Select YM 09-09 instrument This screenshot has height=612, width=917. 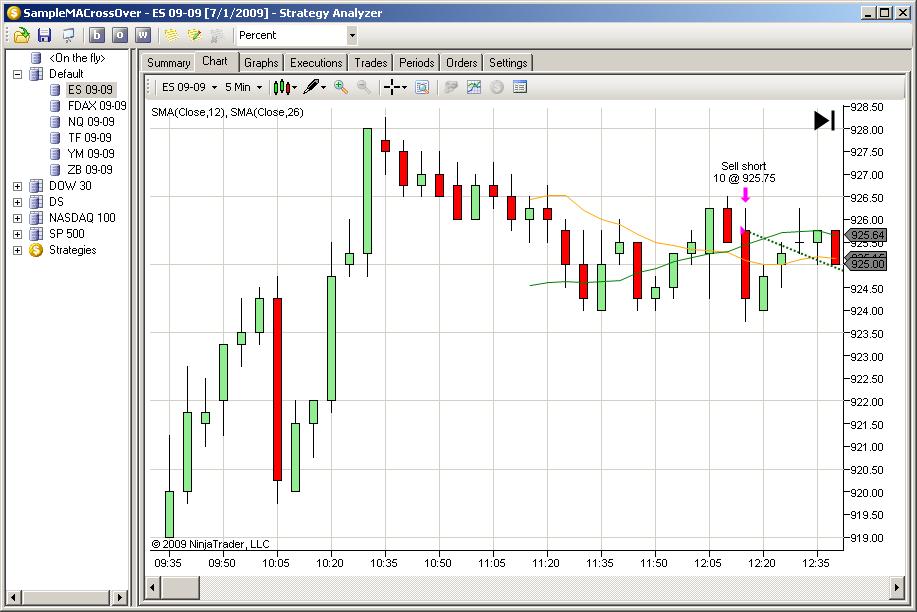point(91,154)
